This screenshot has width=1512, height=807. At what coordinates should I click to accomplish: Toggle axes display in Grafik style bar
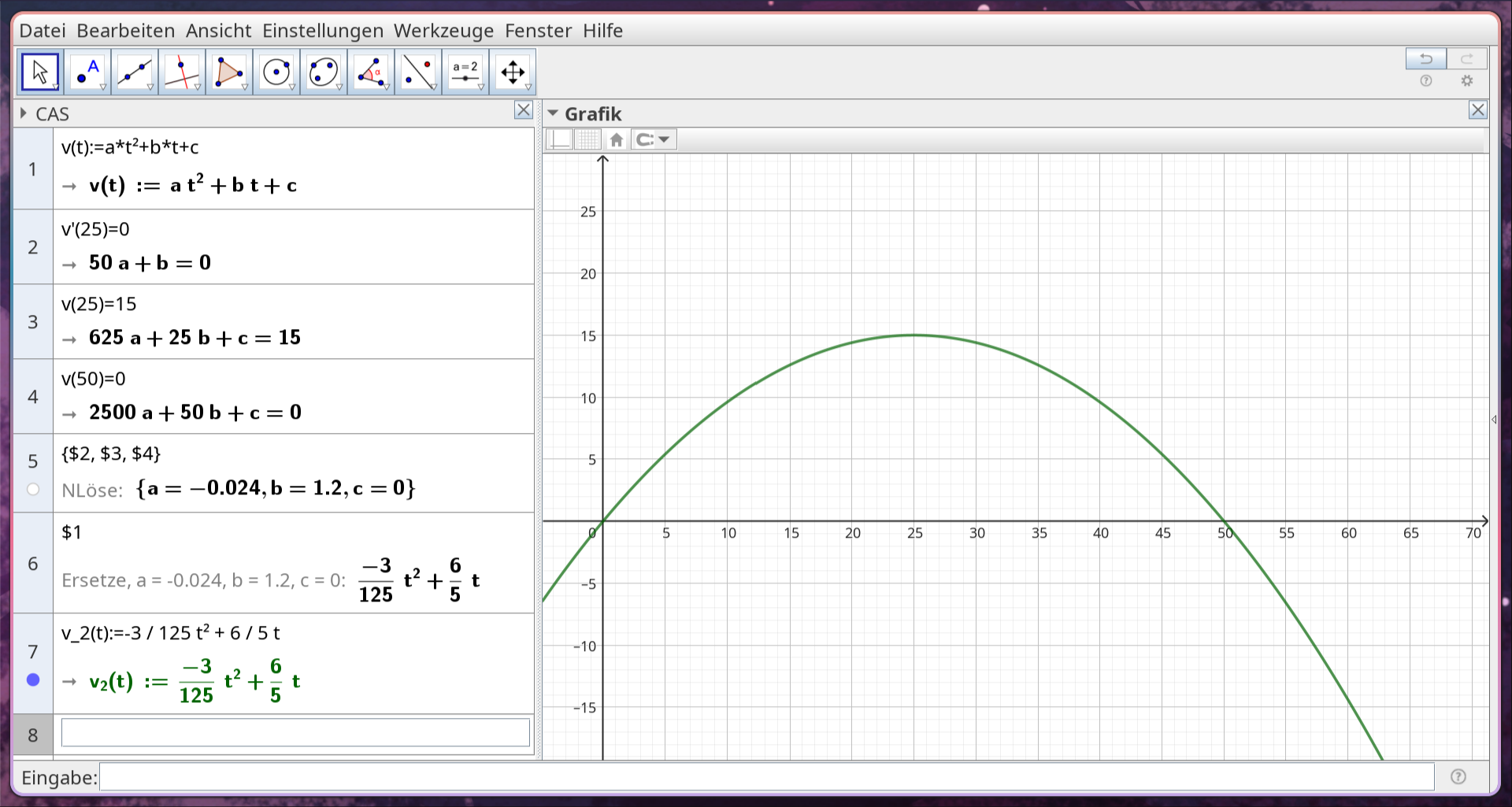pyautogui.click(x=560, y=139)
